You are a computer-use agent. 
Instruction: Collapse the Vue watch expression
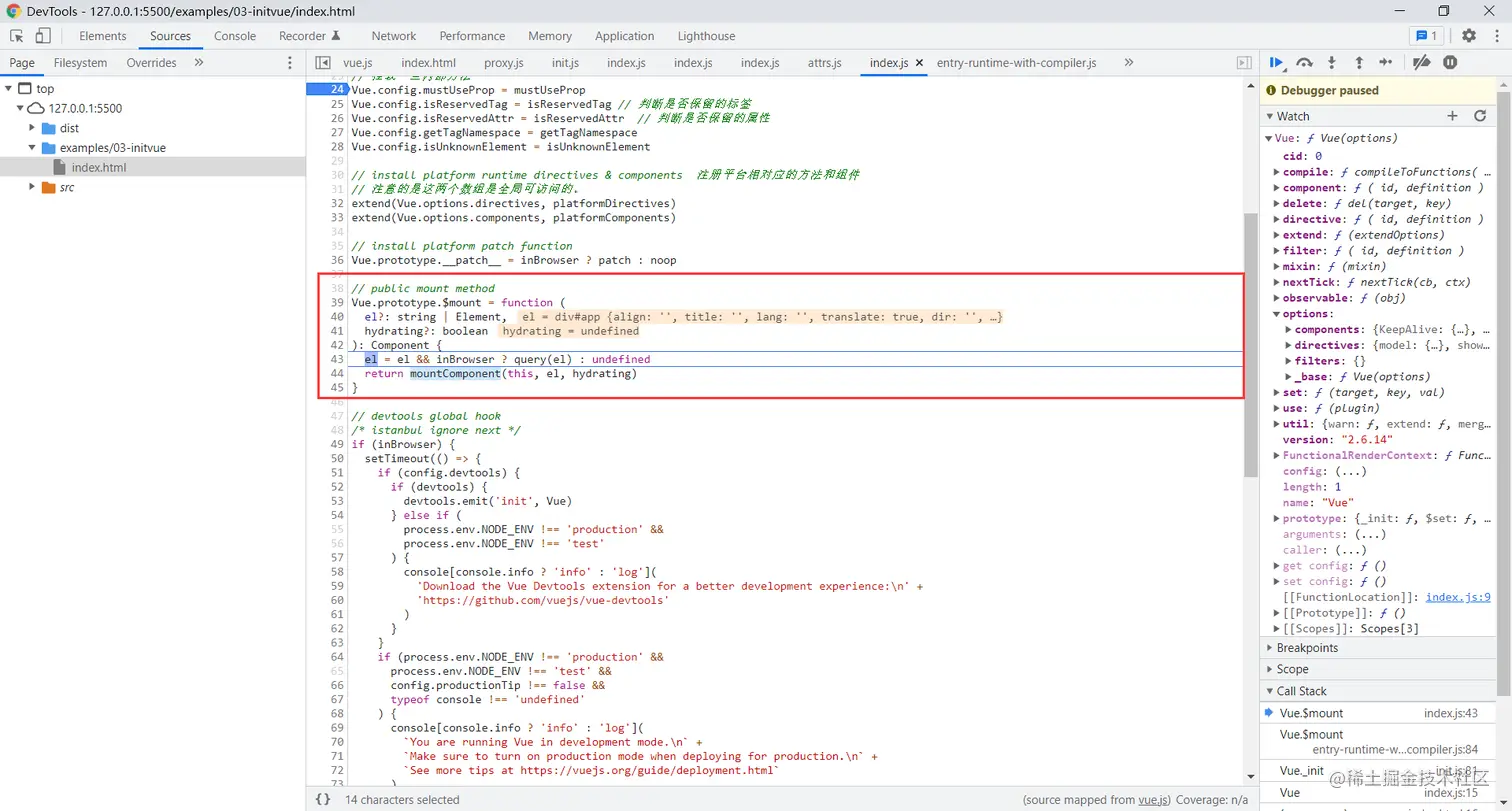1271,137
